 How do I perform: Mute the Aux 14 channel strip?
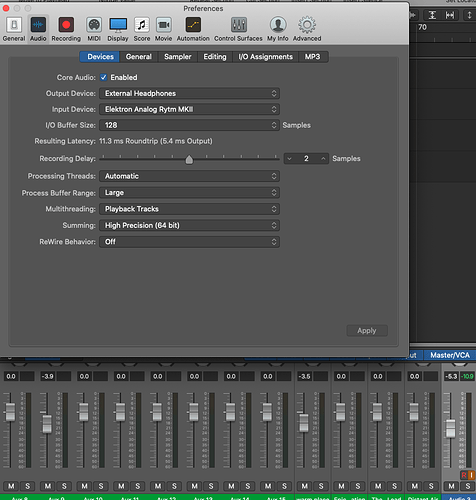[231, 486]
